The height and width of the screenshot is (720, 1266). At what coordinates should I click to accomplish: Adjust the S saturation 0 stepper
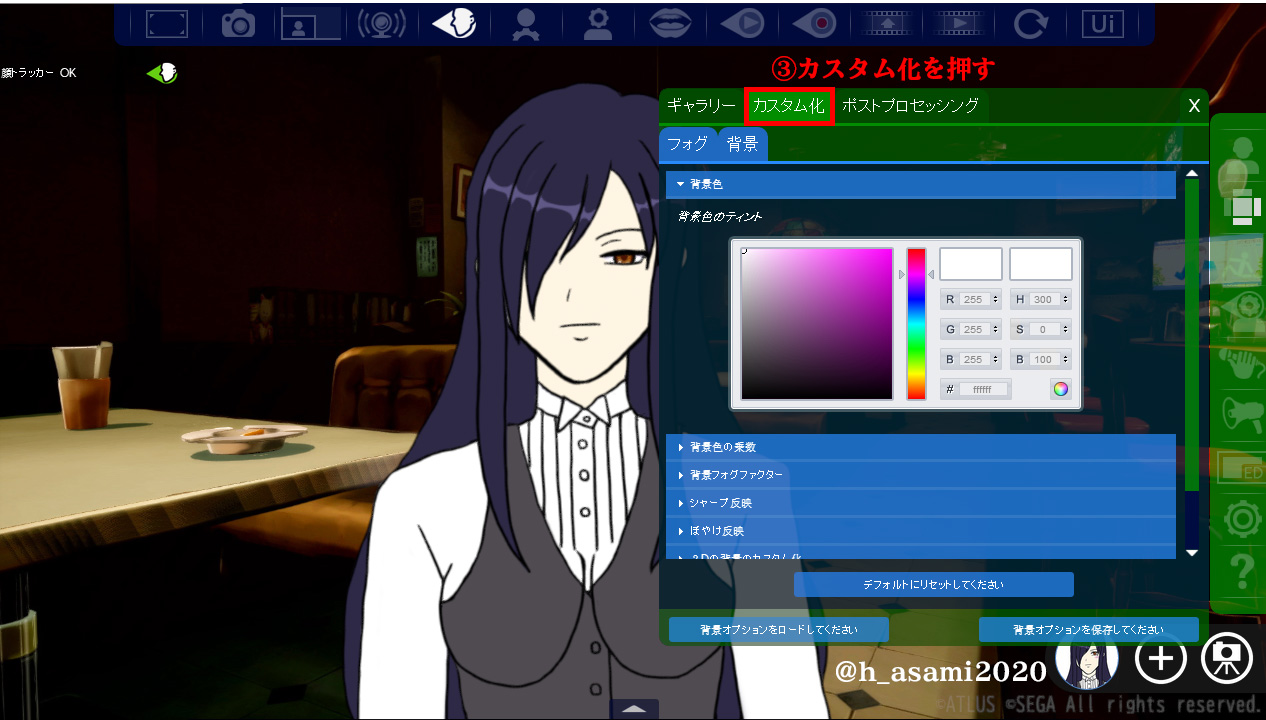click(1066, 329)
